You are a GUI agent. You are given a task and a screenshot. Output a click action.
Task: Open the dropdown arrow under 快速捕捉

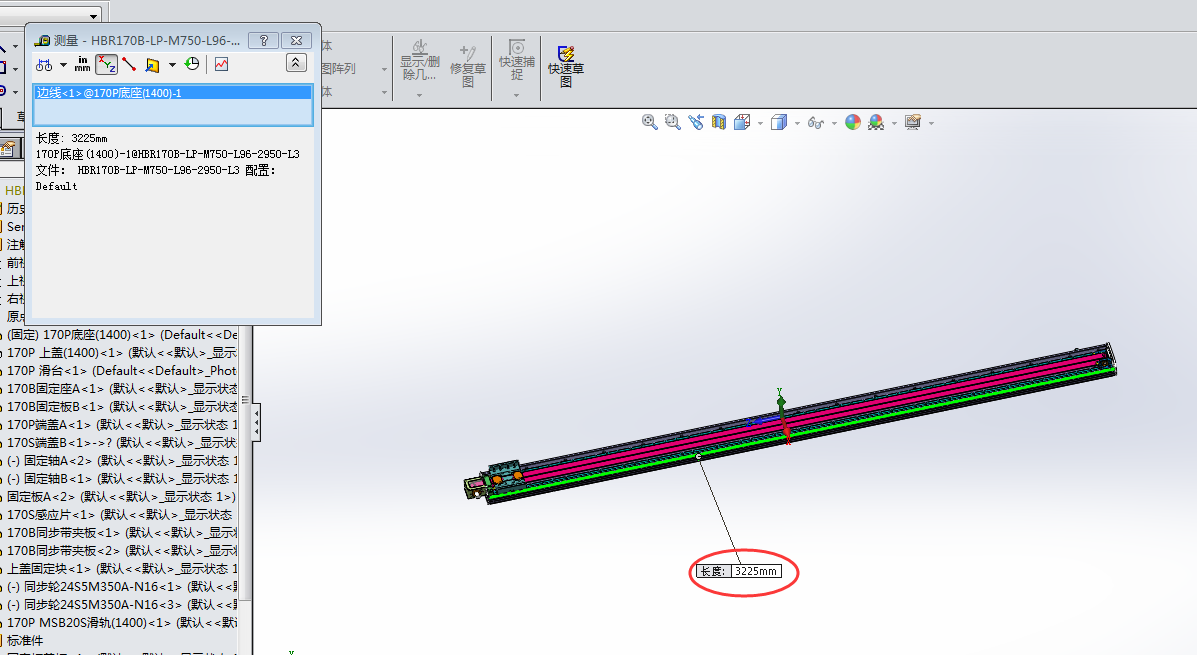516,95
